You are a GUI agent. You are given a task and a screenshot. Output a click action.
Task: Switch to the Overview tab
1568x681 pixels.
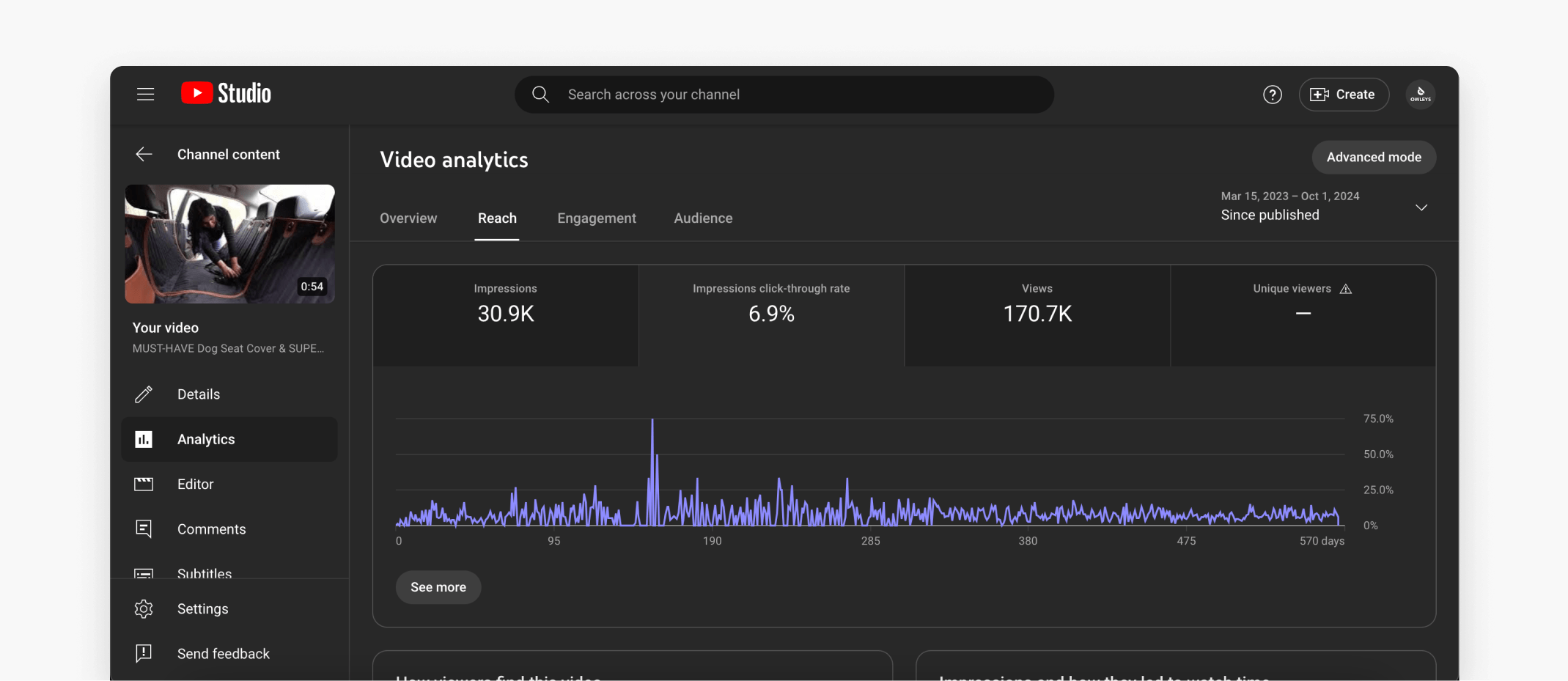[408, 218]
